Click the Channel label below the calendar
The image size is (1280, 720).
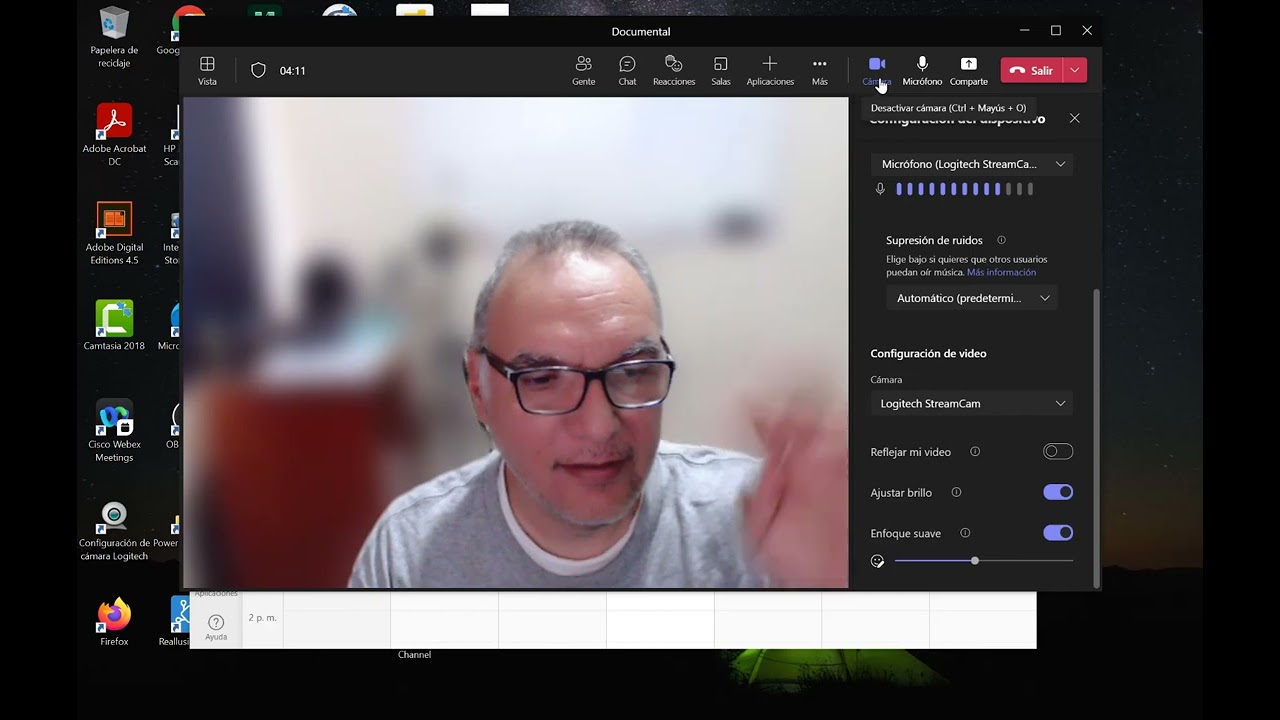coord(414,655)
